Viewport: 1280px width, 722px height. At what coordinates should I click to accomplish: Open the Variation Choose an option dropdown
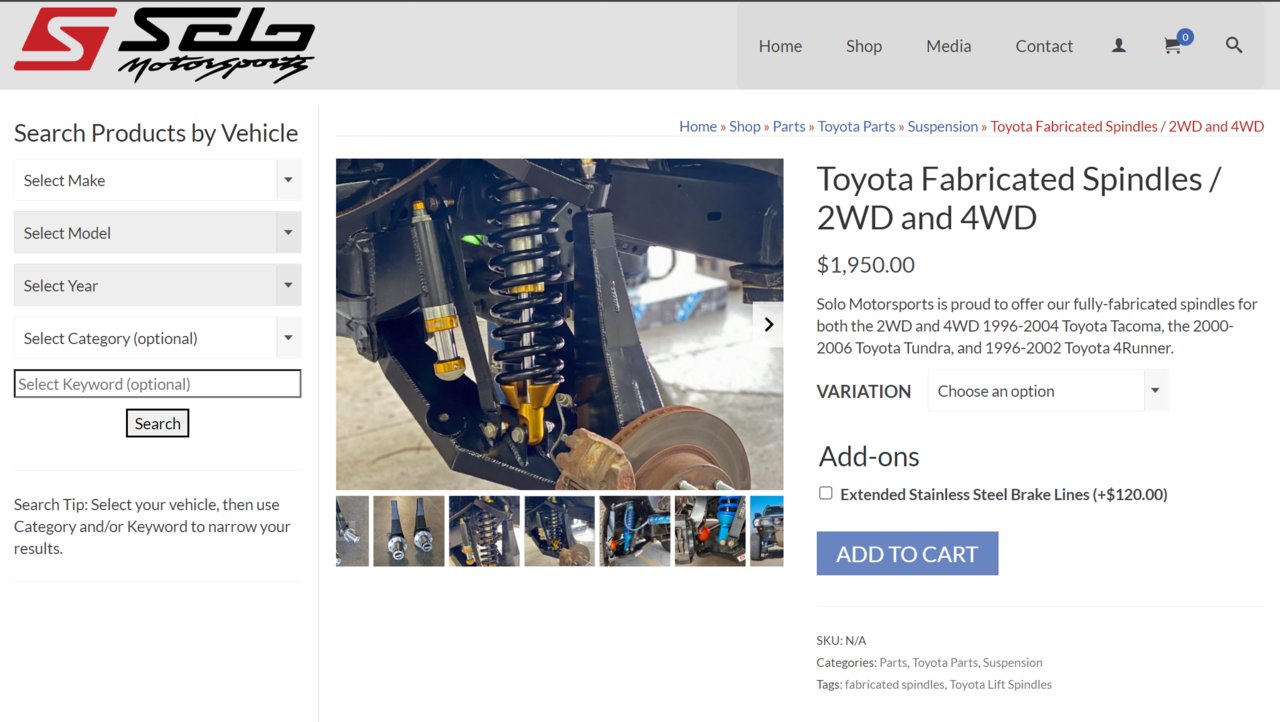[x=1047, y=391]
